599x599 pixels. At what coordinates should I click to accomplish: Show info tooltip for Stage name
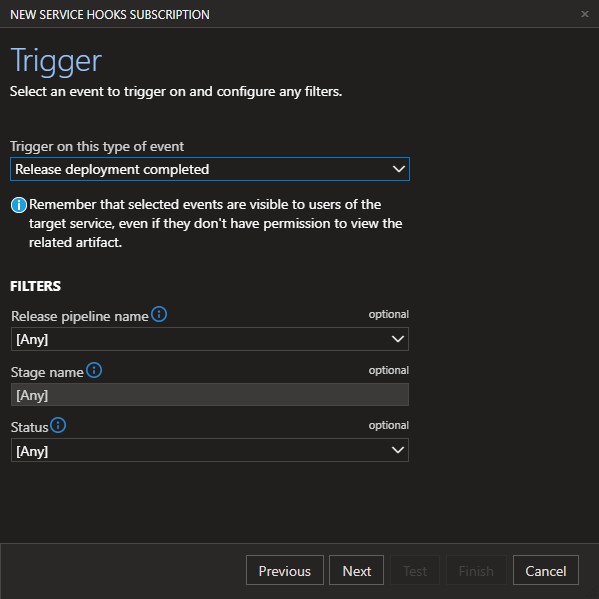click(94, 370)
